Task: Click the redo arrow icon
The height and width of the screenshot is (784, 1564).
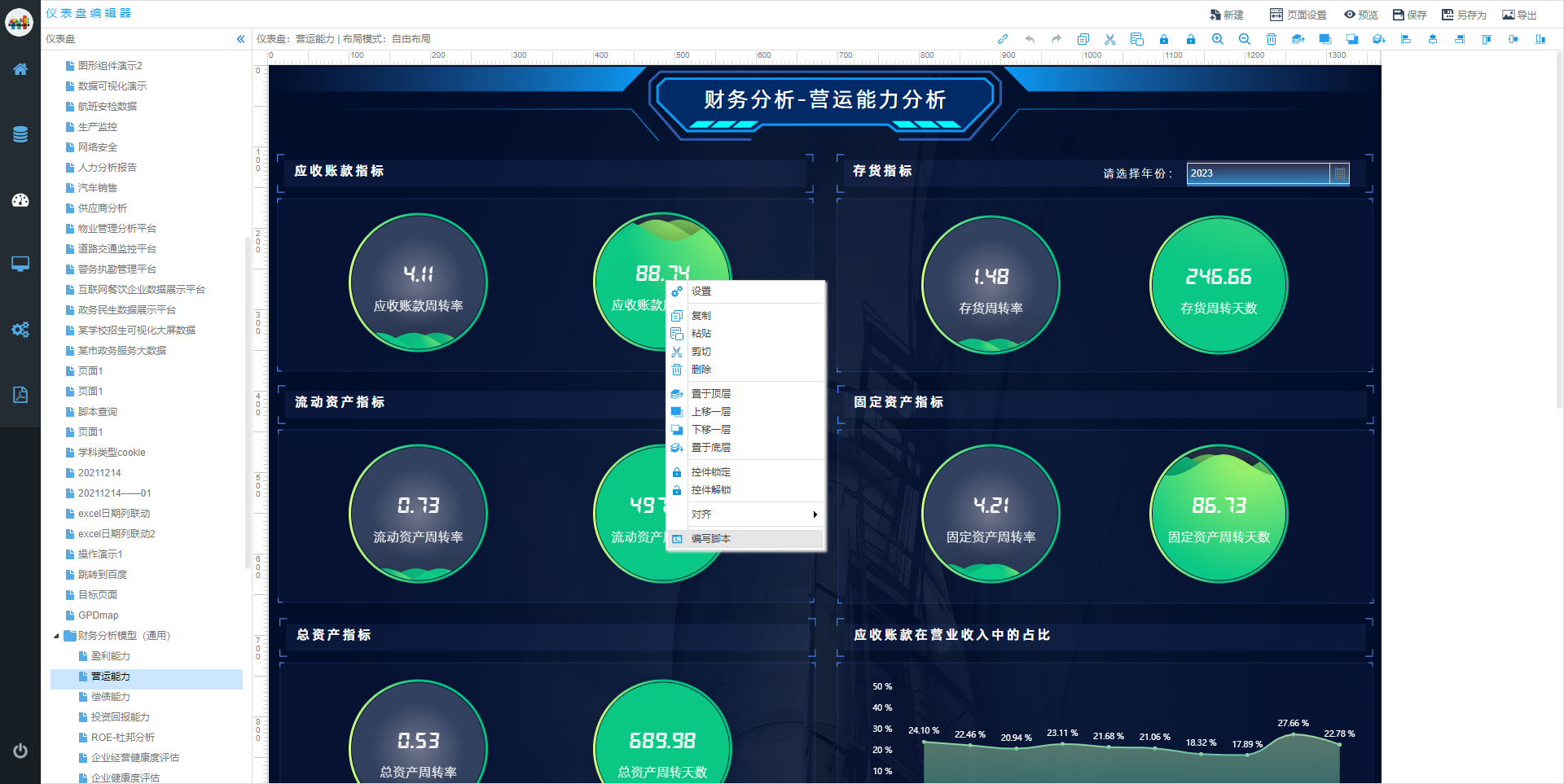Action: point(1057,39)
